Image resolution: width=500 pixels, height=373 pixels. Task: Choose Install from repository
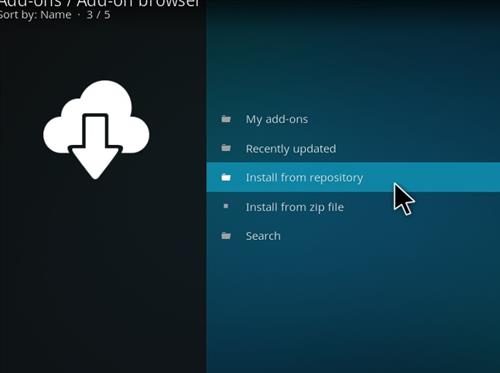pos(304,178)
